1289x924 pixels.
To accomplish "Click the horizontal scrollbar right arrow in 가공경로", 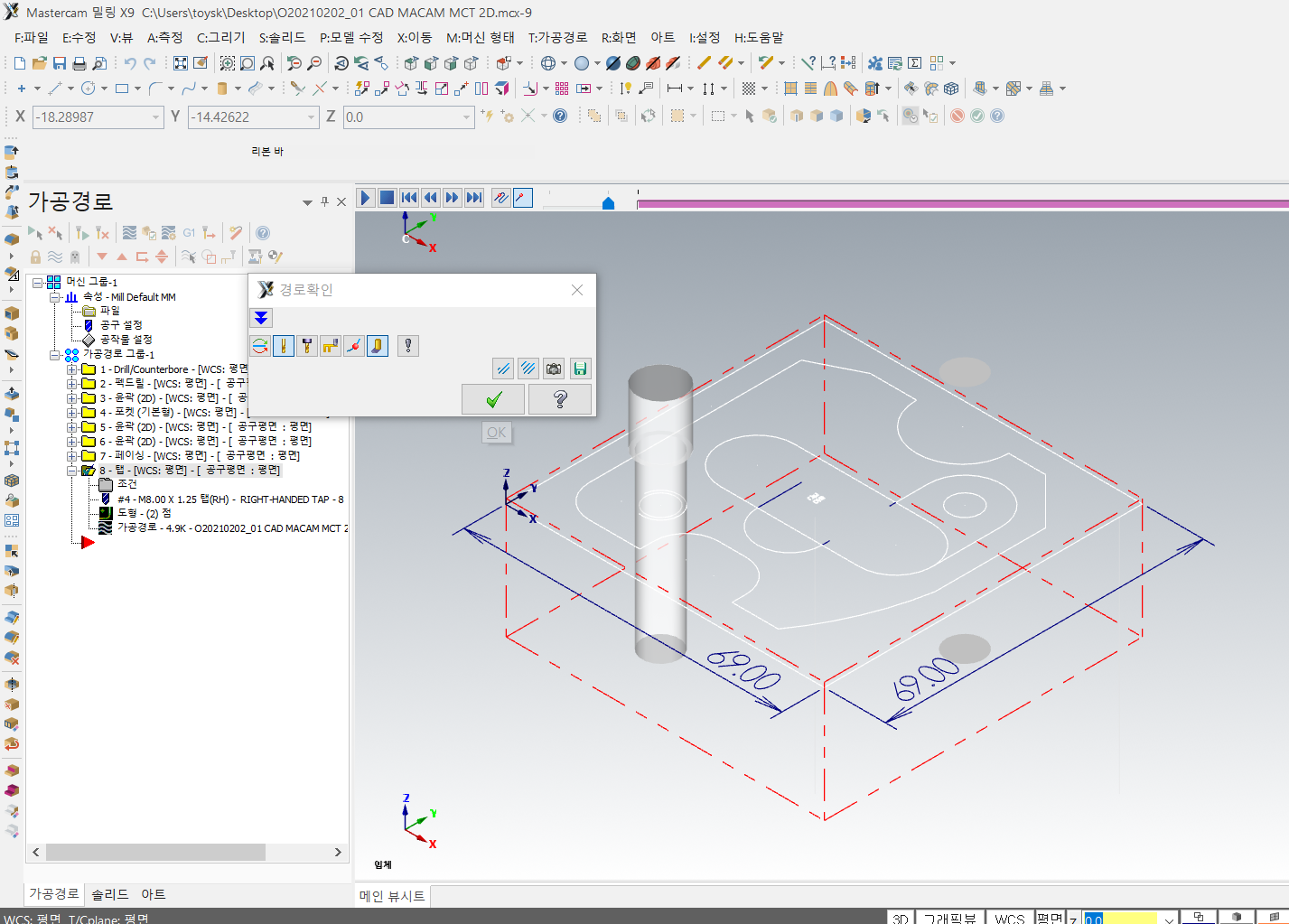I will point(338,852).
